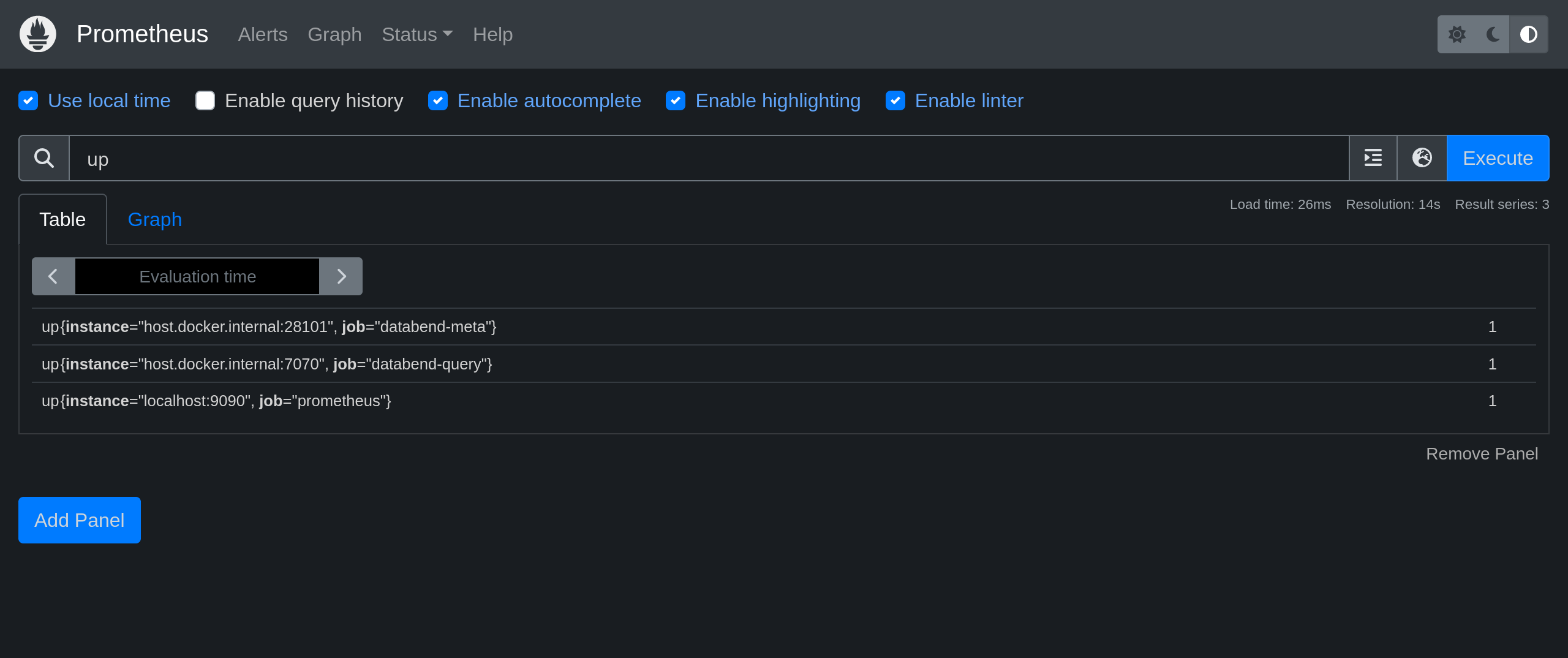The width and height of the screenshot is (1568, 658).
Task: Toggle Use local time checkbox
Action: (28, 100)
